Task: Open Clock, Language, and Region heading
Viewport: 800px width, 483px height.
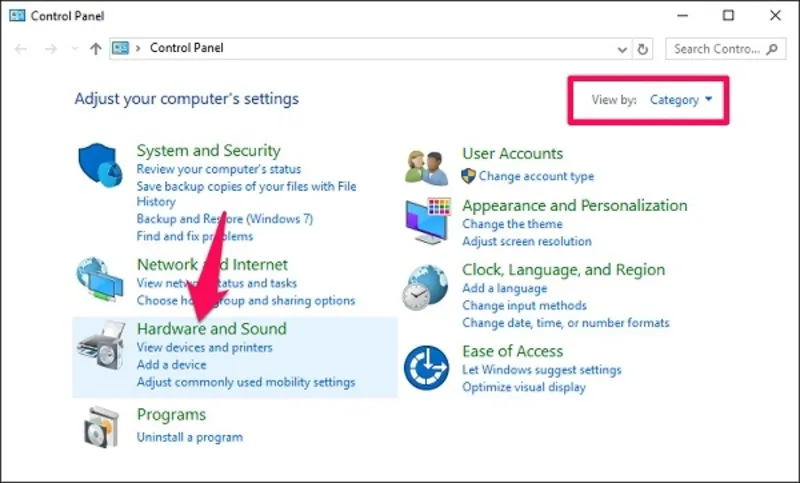Action: click(x=563, y=270)
